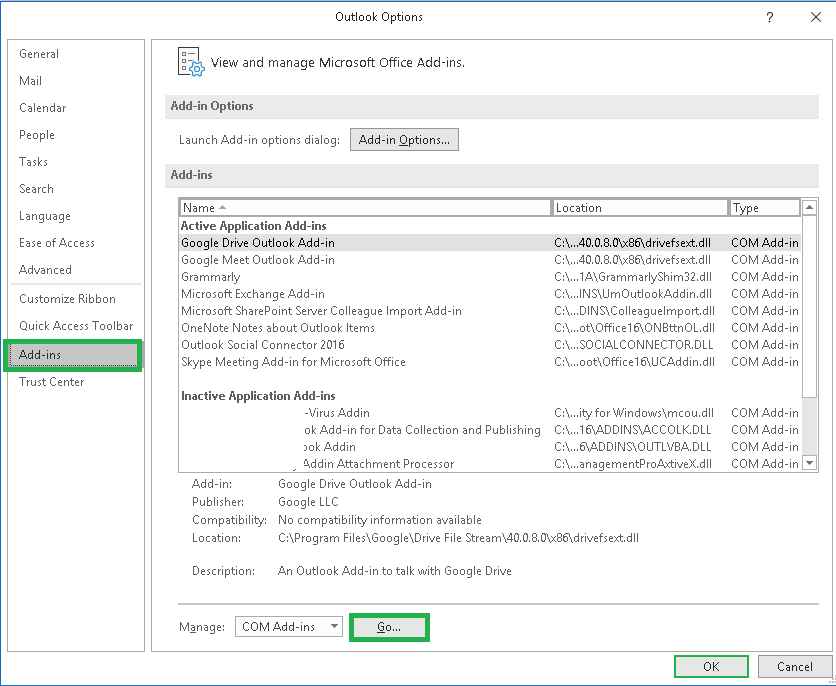
Task: Open Language settings
Action: (45, 216)
